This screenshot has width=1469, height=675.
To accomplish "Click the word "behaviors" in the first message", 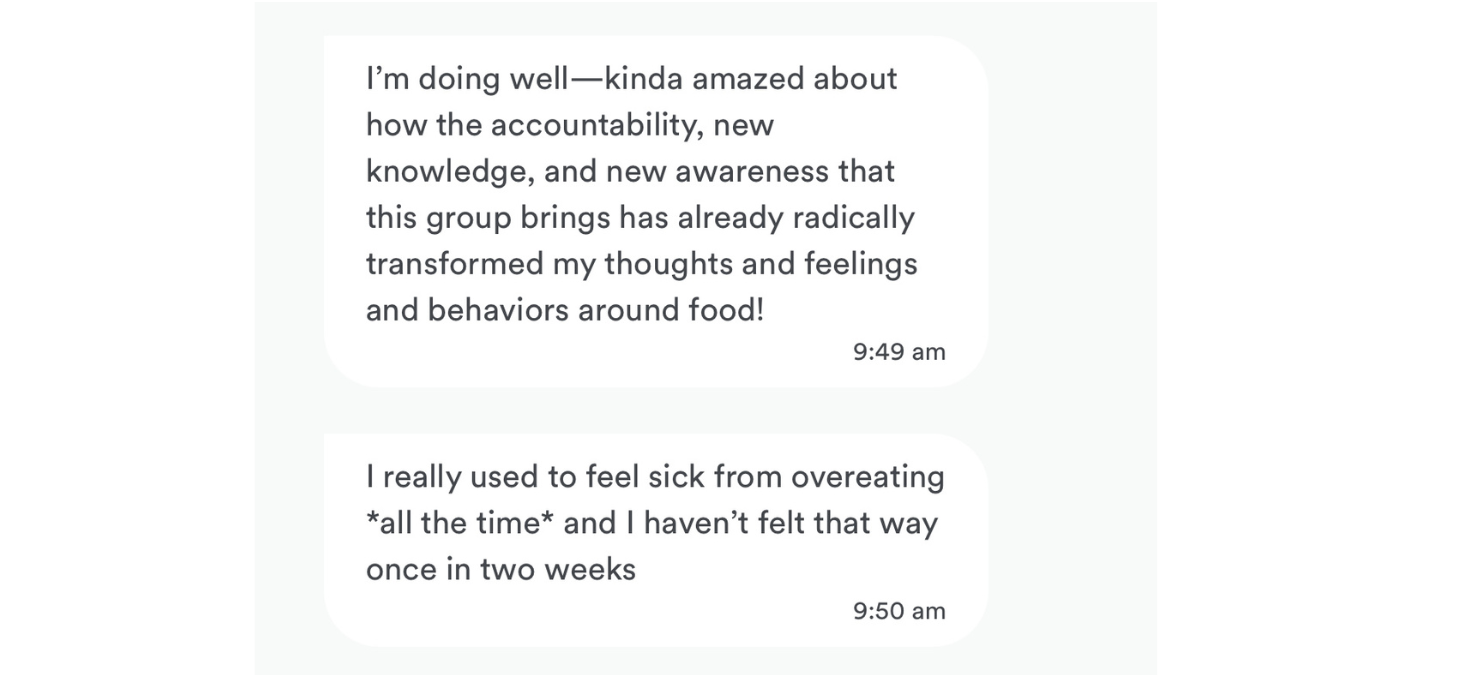I will coord(500,310).
